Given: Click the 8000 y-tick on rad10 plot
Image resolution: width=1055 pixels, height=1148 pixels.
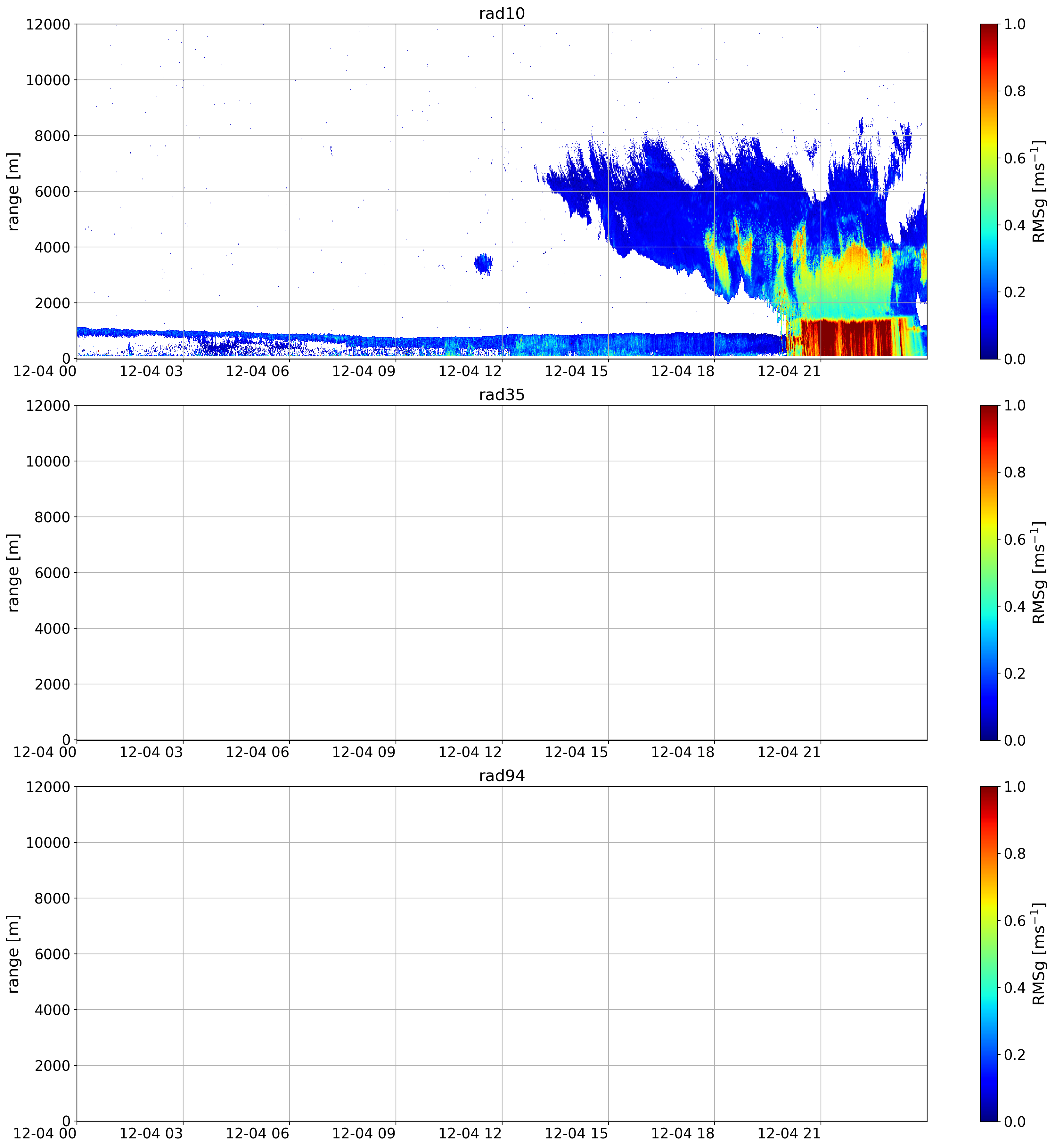Looking at the screenshot, I should tap(52, 135).
